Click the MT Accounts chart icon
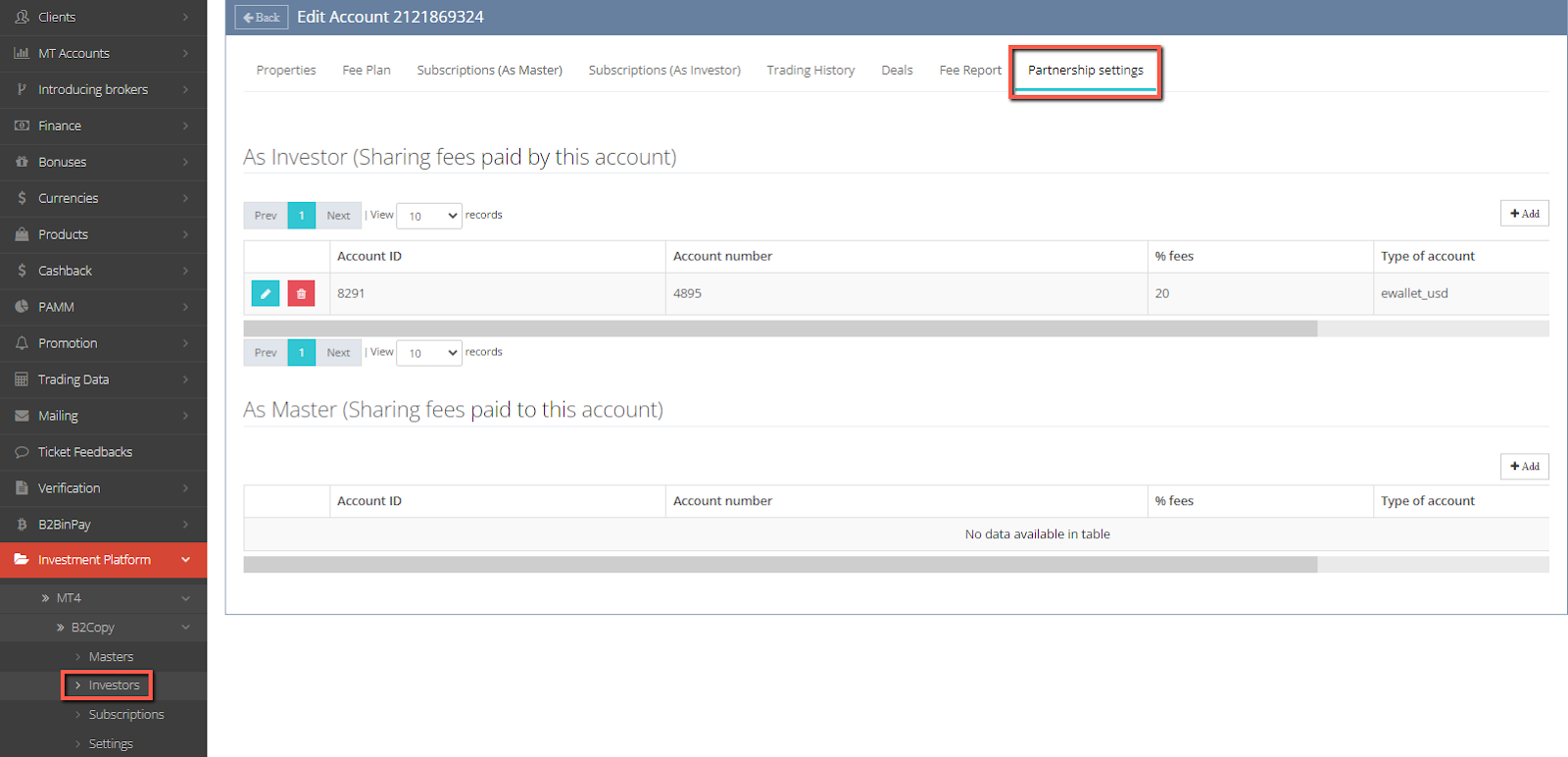Screen dimensions: 1568x757 click(x=22, y=53)
